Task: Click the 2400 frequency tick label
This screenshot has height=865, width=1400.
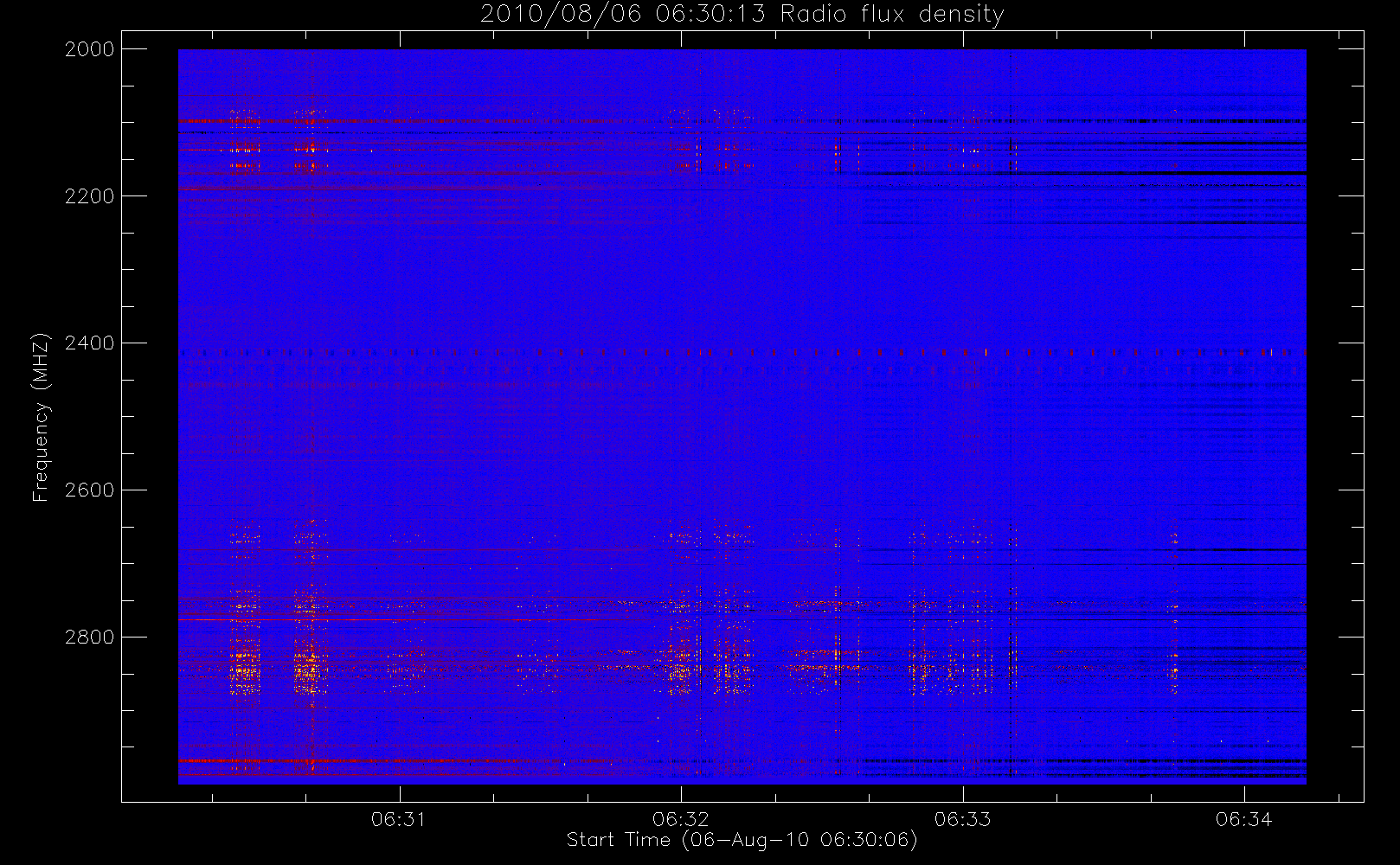Action: [90, 343]
